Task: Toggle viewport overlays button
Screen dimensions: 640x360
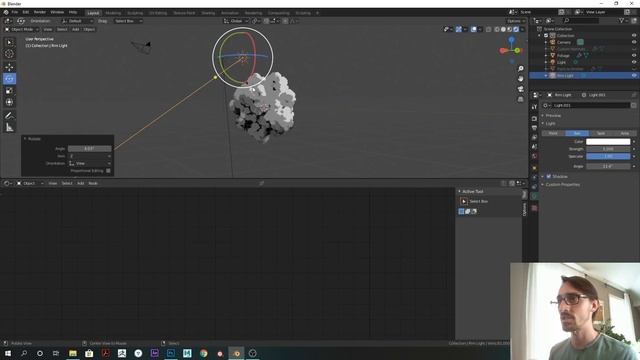Action: [x=473, y=29]
